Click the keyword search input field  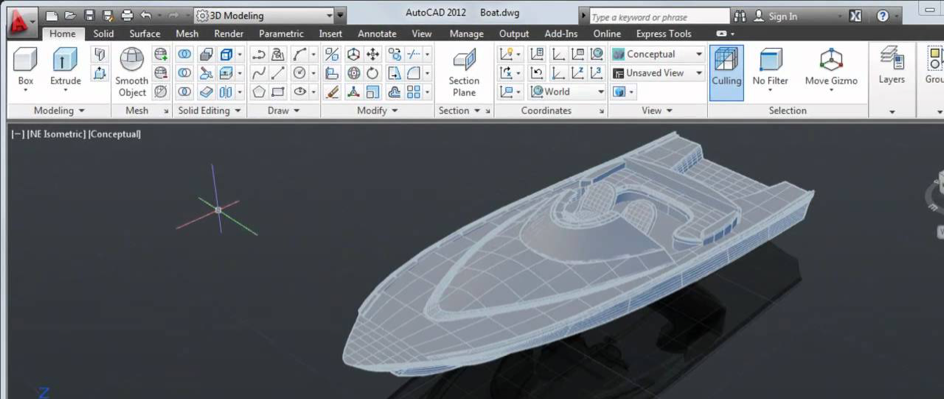[659, 17]
